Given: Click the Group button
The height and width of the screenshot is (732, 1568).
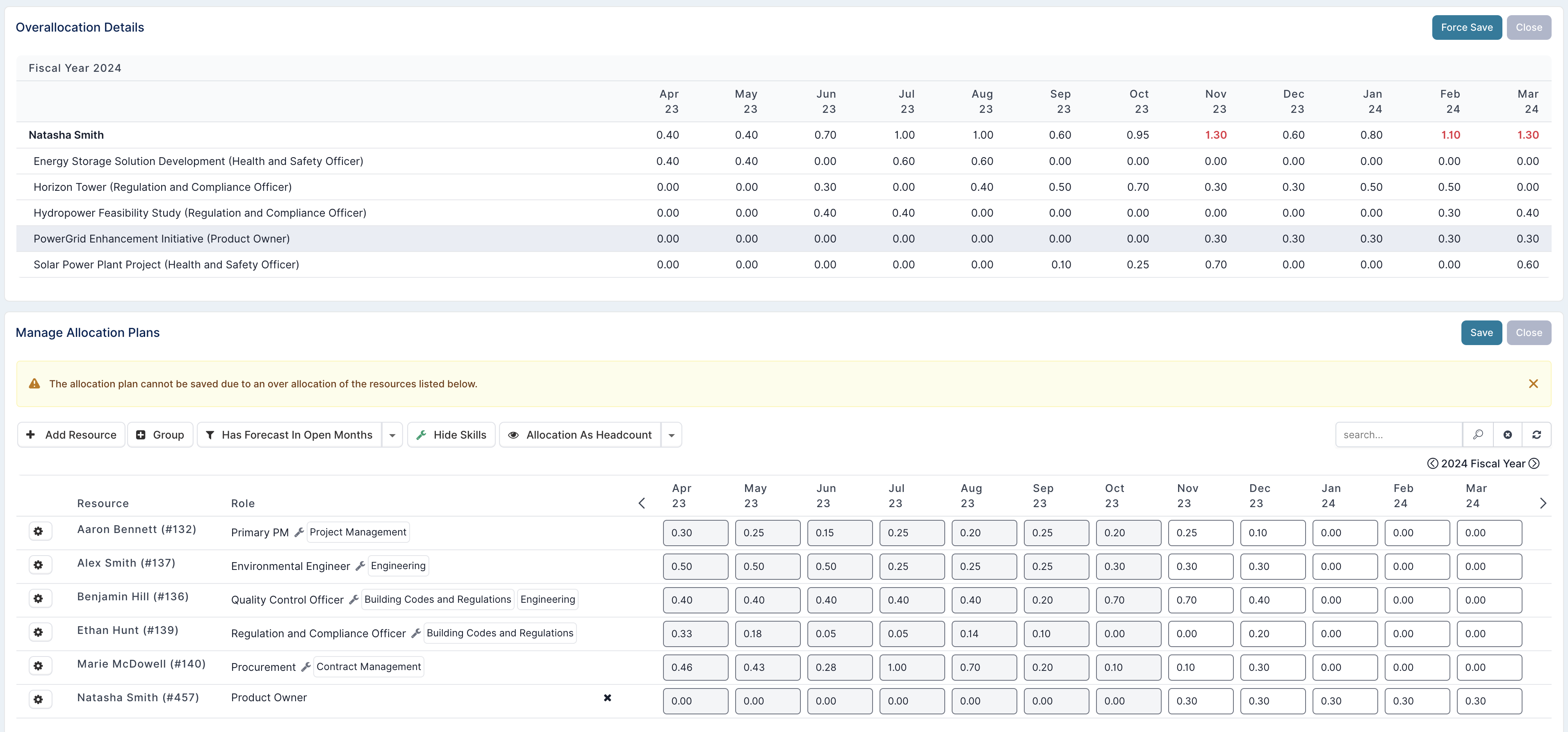Looking at the screenshot, I should pyautogui.click(x=160, y=435).
